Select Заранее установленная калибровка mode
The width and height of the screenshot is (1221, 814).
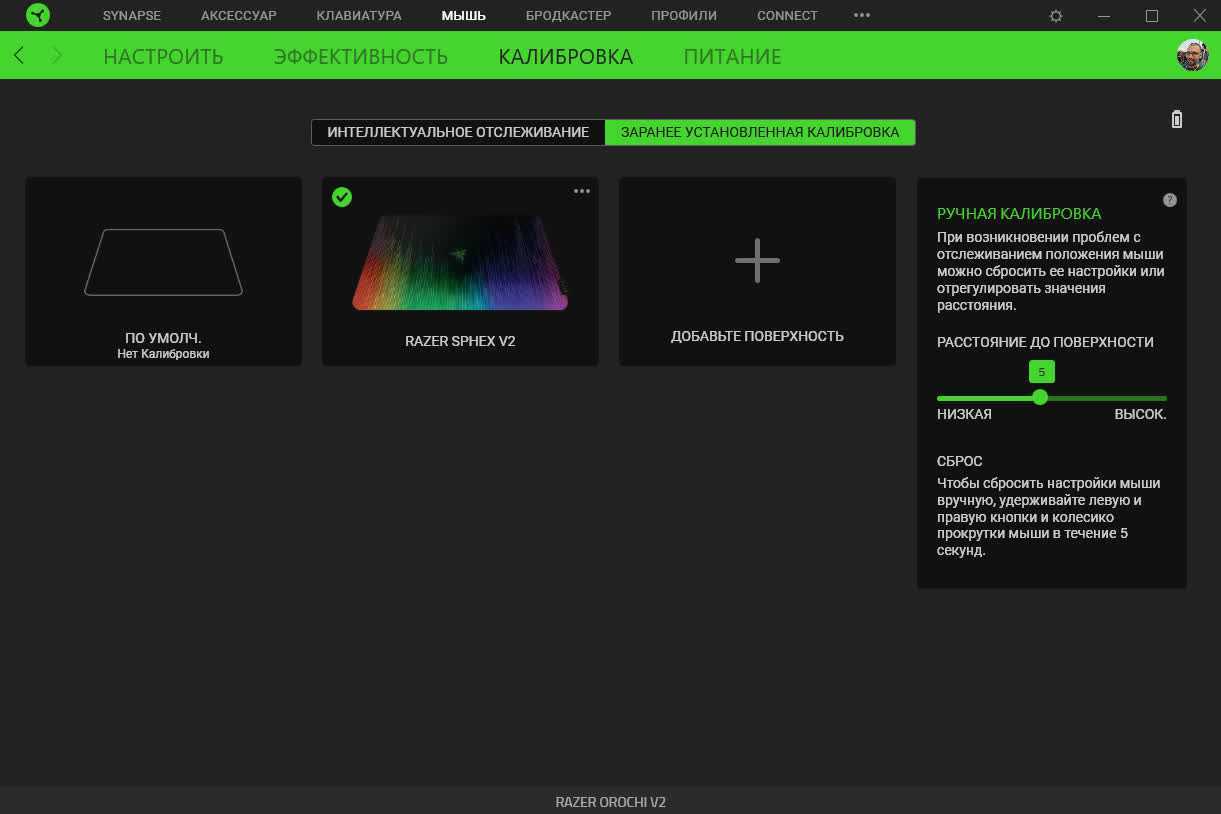760,132
